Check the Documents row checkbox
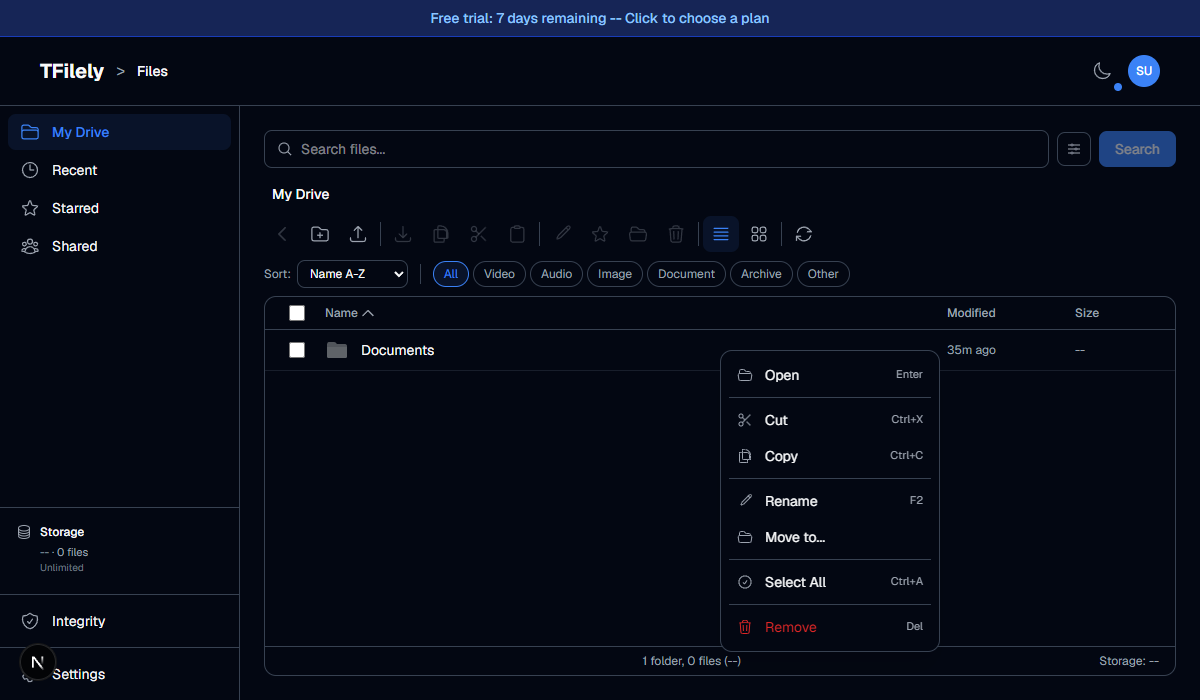Screen dimensions: 1200x700 tap(297, 350)
